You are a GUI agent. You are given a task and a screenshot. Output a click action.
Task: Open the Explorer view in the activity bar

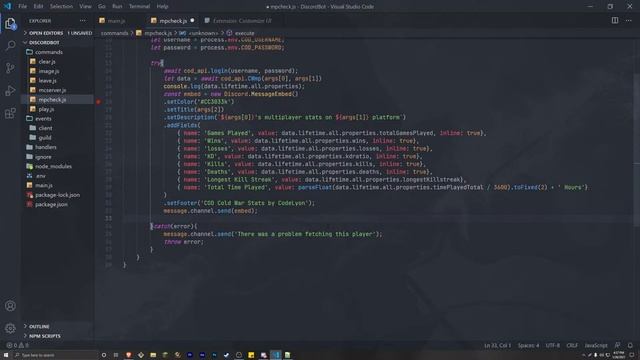[10, 24]
